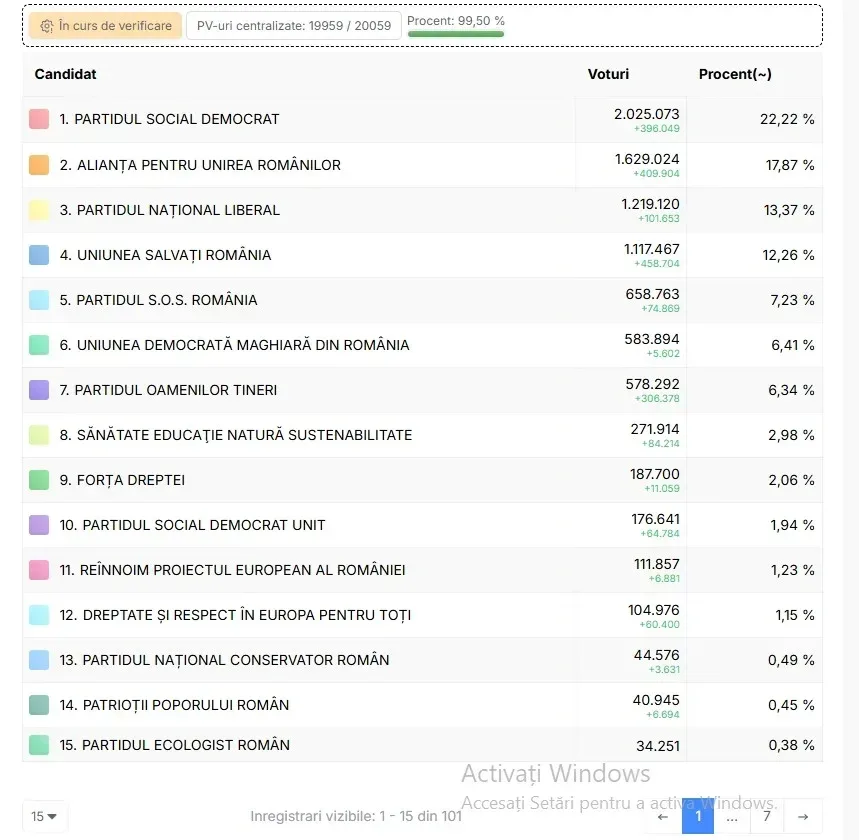Image resolution: width=859 pixels, height=840 pixels.
Task: Click the PV-uri centralizate 19959 / 20059 box
Action: [x=294, y=26]
